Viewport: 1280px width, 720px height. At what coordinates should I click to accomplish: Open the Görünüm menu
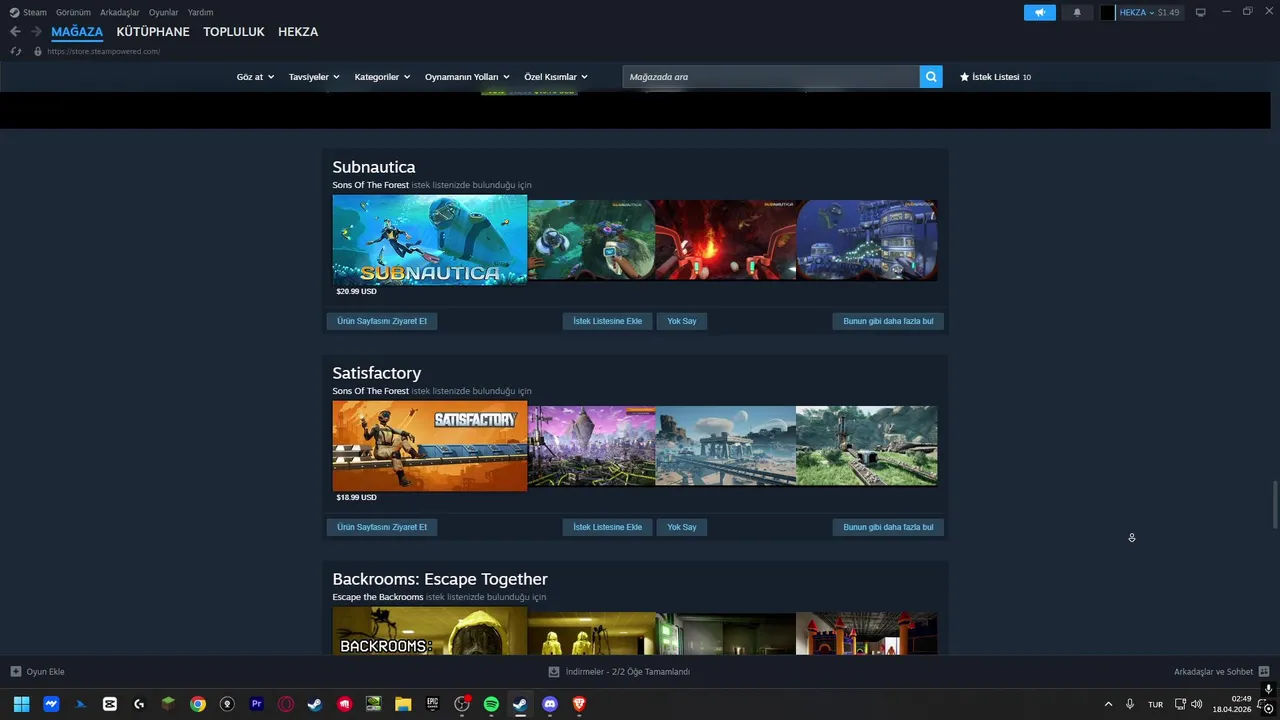click(73, 12)
